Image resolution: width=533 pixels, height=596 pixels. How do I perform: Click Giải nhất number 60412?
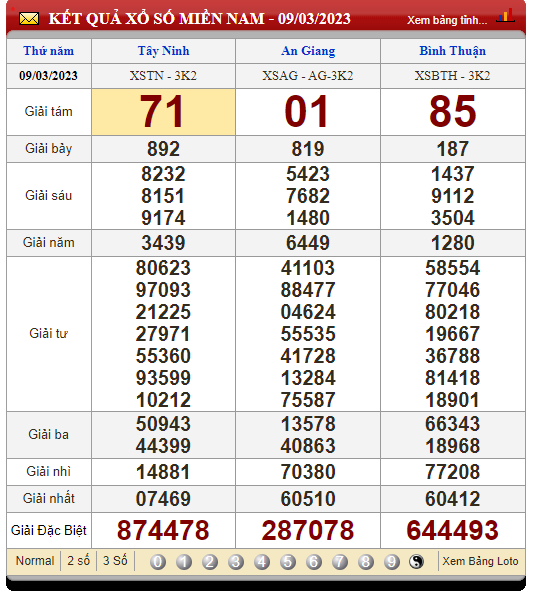point(452,499)
